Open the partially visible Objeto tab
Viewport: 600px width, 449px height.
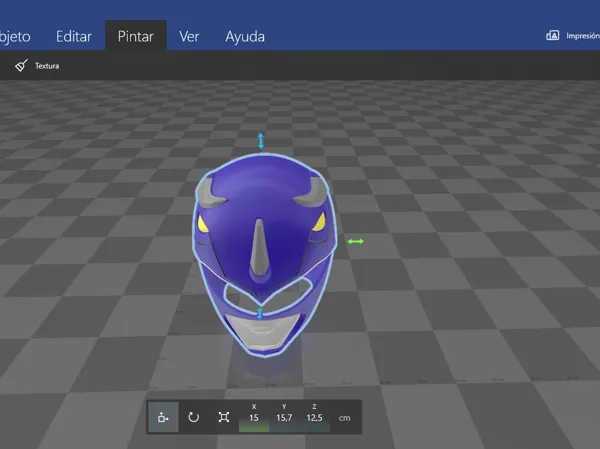point(15,37)
